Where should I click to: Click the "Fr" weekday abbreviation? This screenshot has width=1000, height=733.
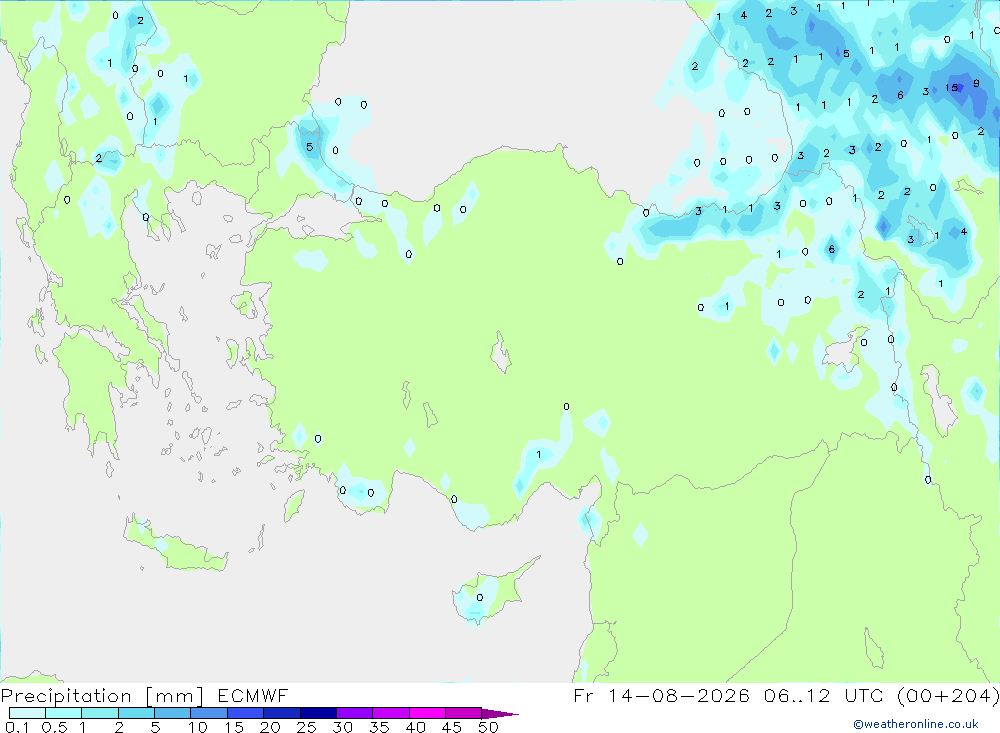[x=584, y=695]
